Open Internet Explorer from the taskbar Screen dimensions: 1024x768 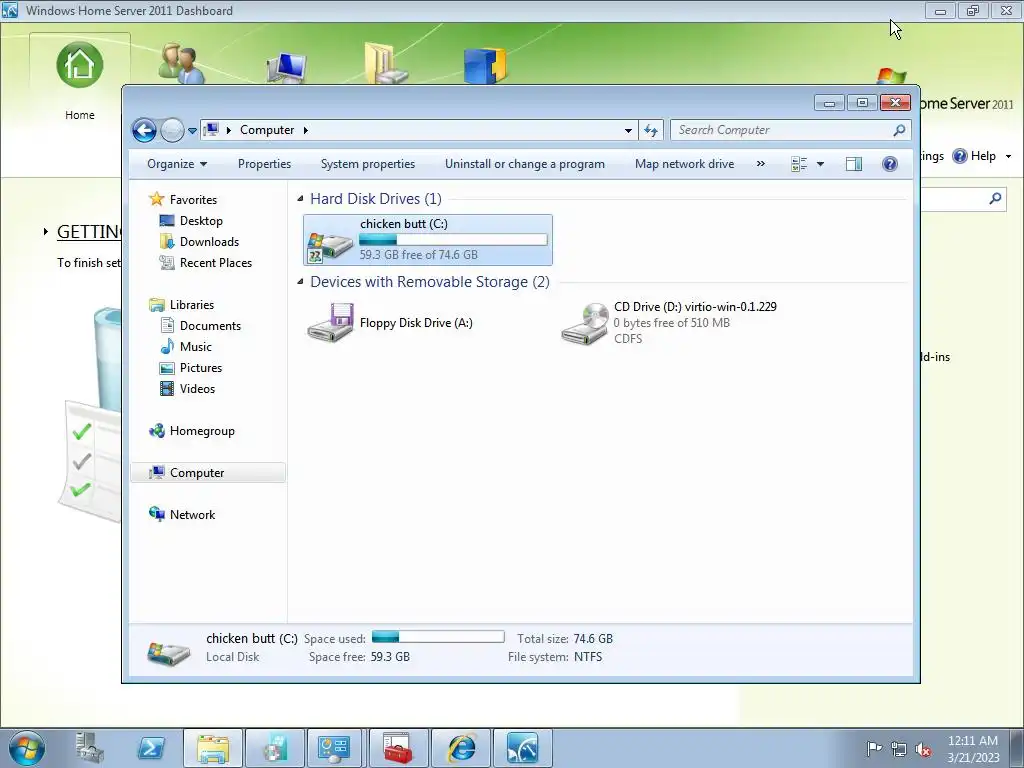tap(460, 748)
